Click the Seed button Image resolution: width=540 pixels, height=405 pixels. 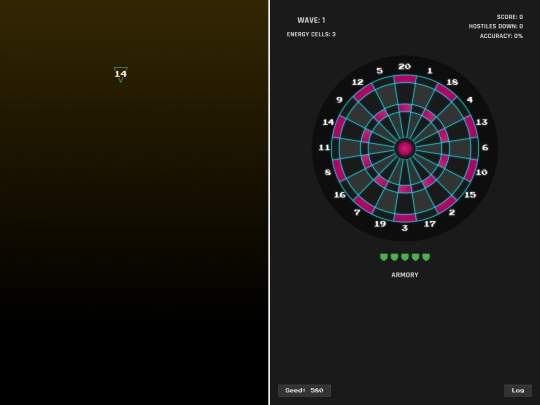[304, 391]
